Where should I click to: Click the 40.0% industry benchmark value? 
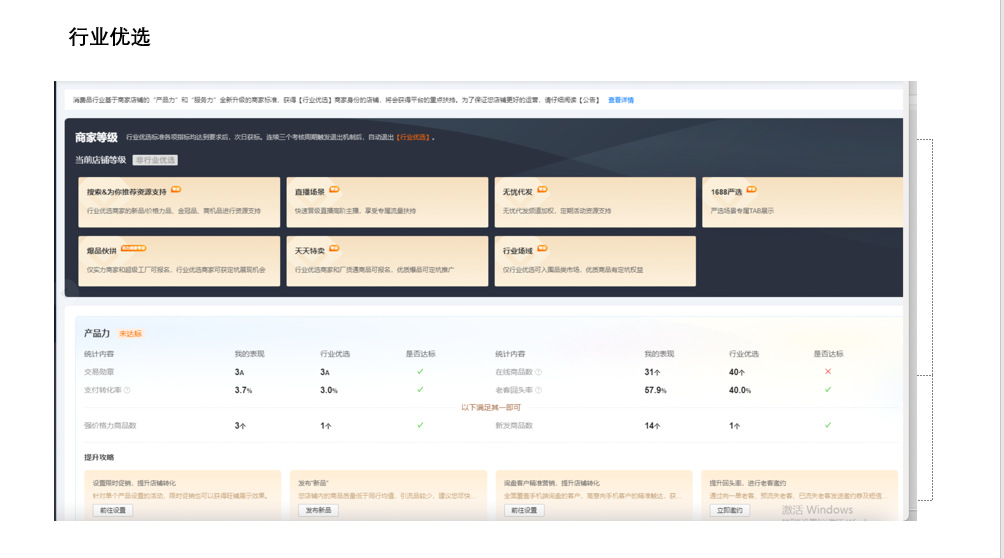(740, 390)
